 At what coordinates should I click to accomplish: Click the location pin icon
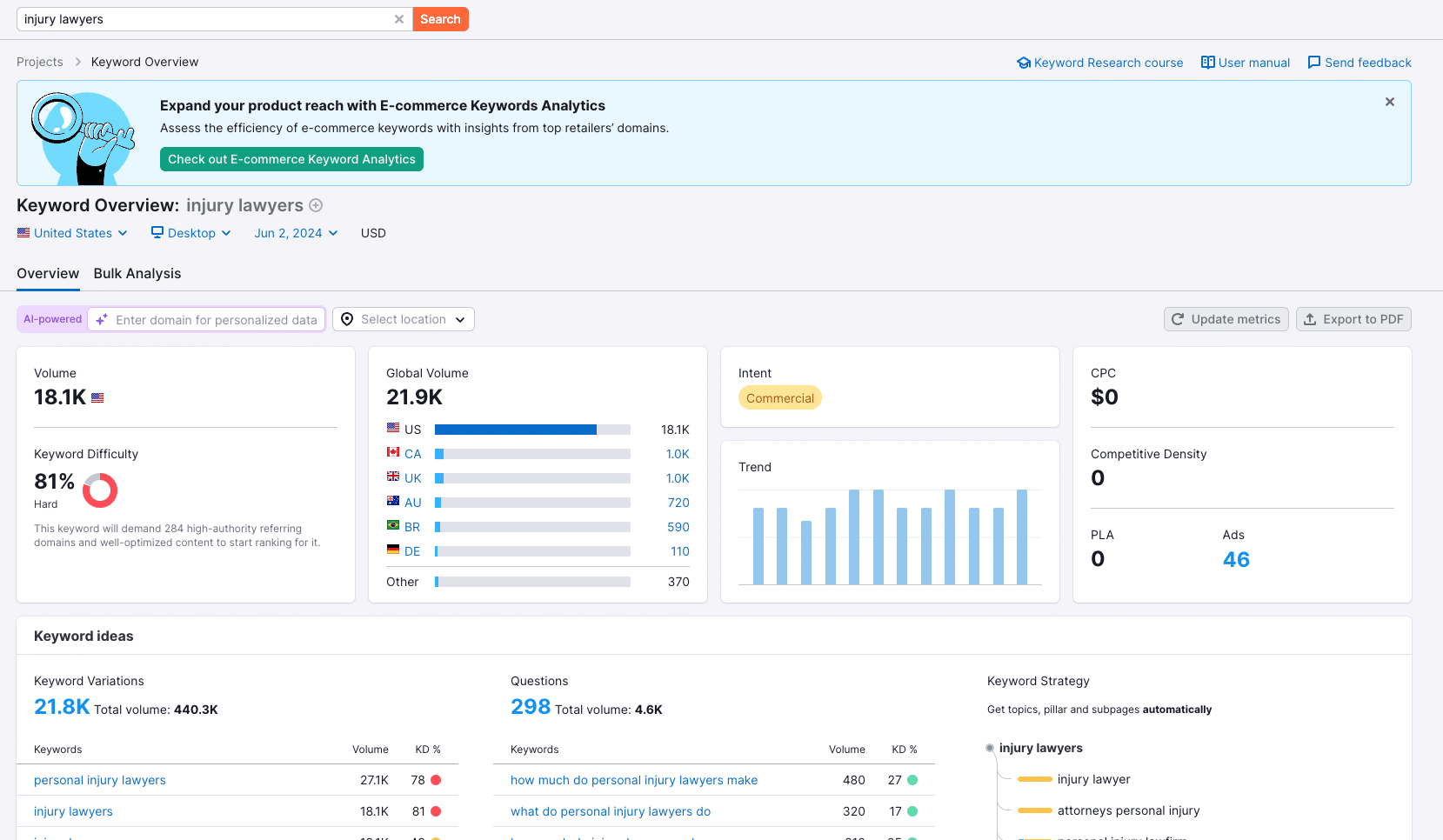(347, 319)
